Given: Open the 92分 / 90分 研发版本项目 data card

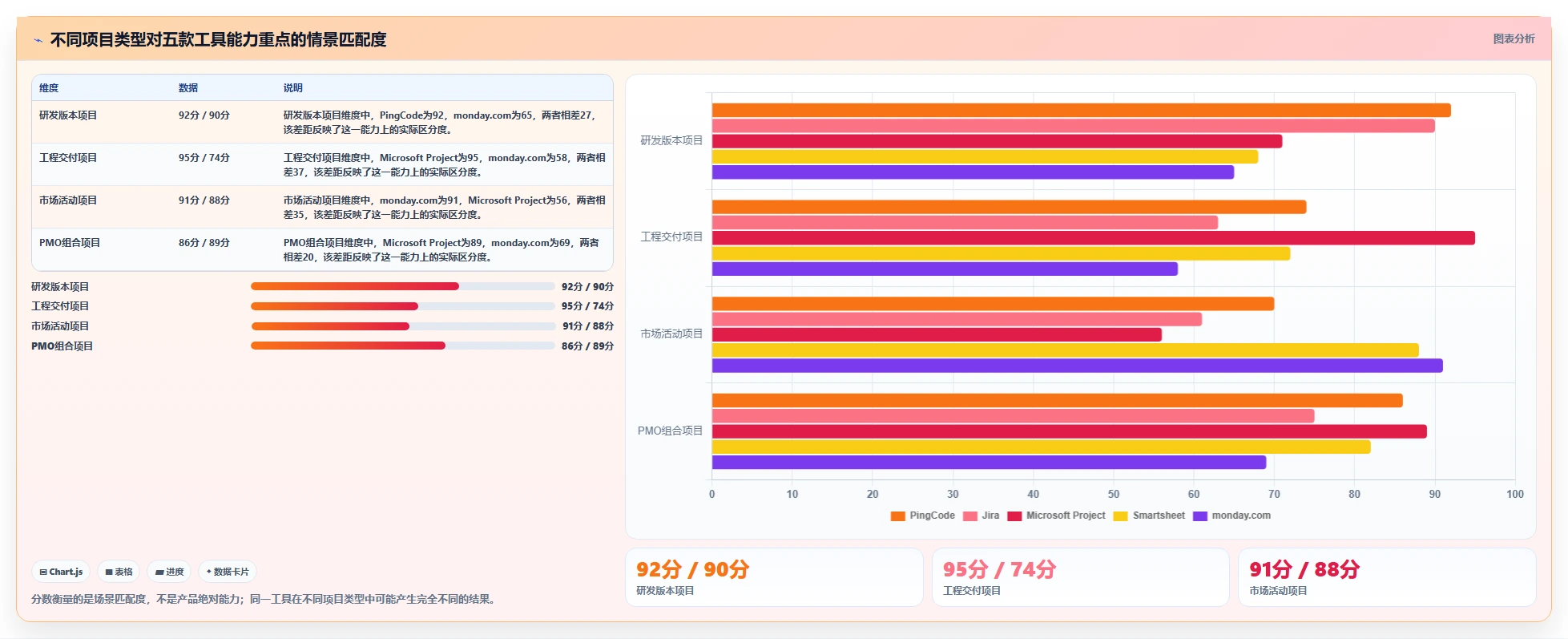Looking at the screenshot, I should click(774, 577).
